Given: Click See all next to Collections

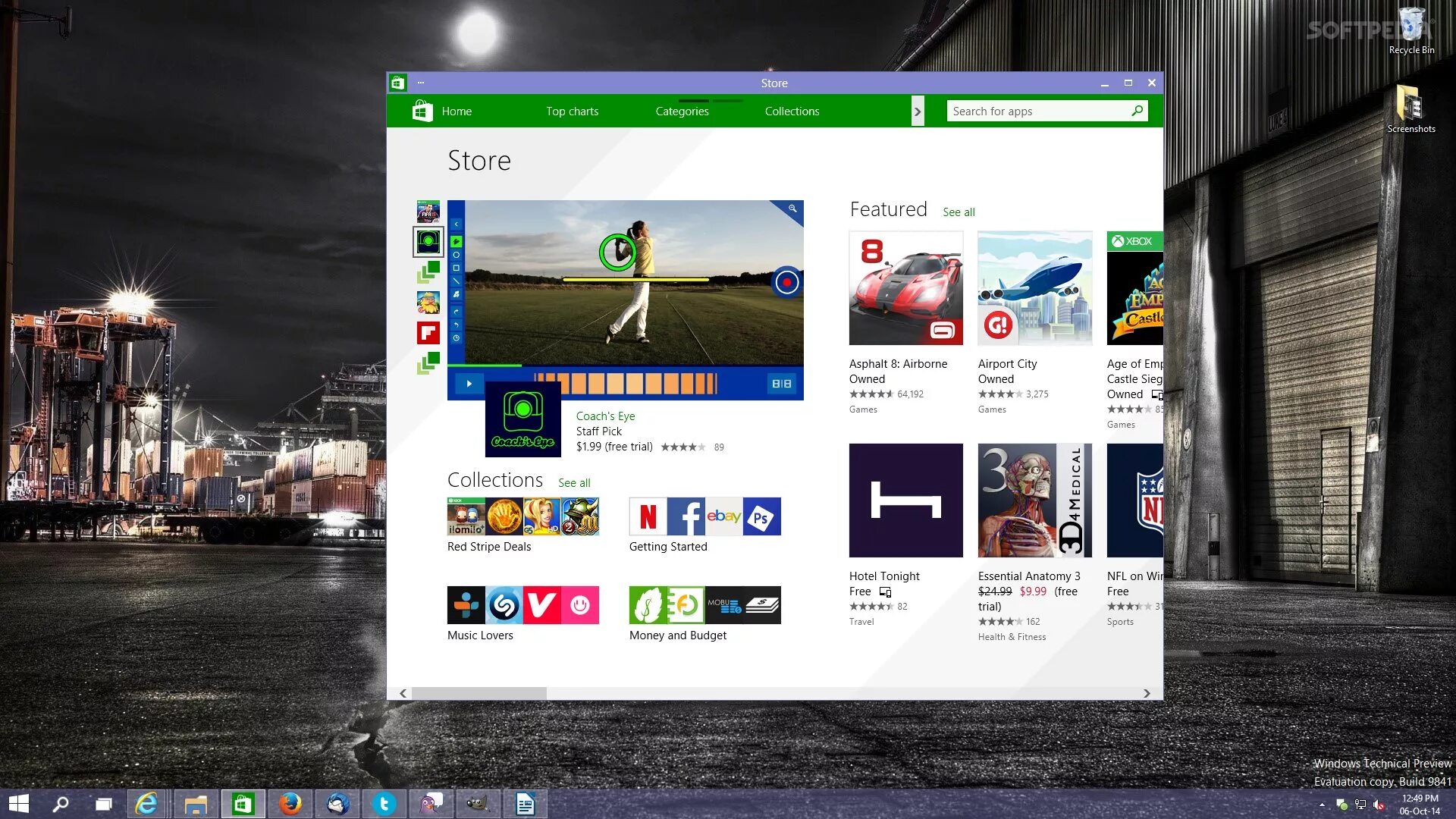Looking at the screenshot, I should tap(574, 483).
